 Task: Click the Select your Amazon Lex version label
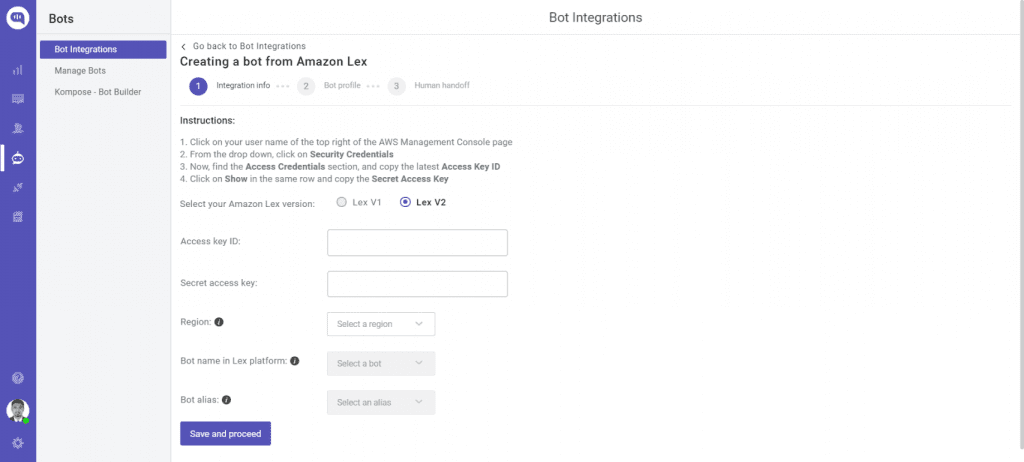pos(248,204)
